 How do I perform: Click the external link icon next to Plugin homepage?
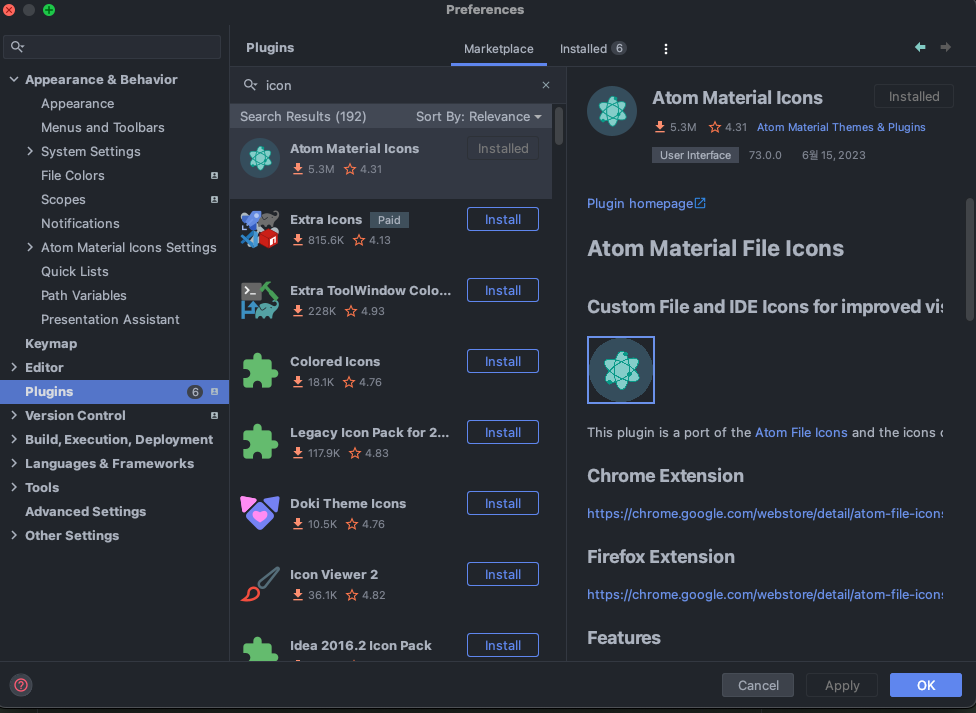click(x=700, y=203)
